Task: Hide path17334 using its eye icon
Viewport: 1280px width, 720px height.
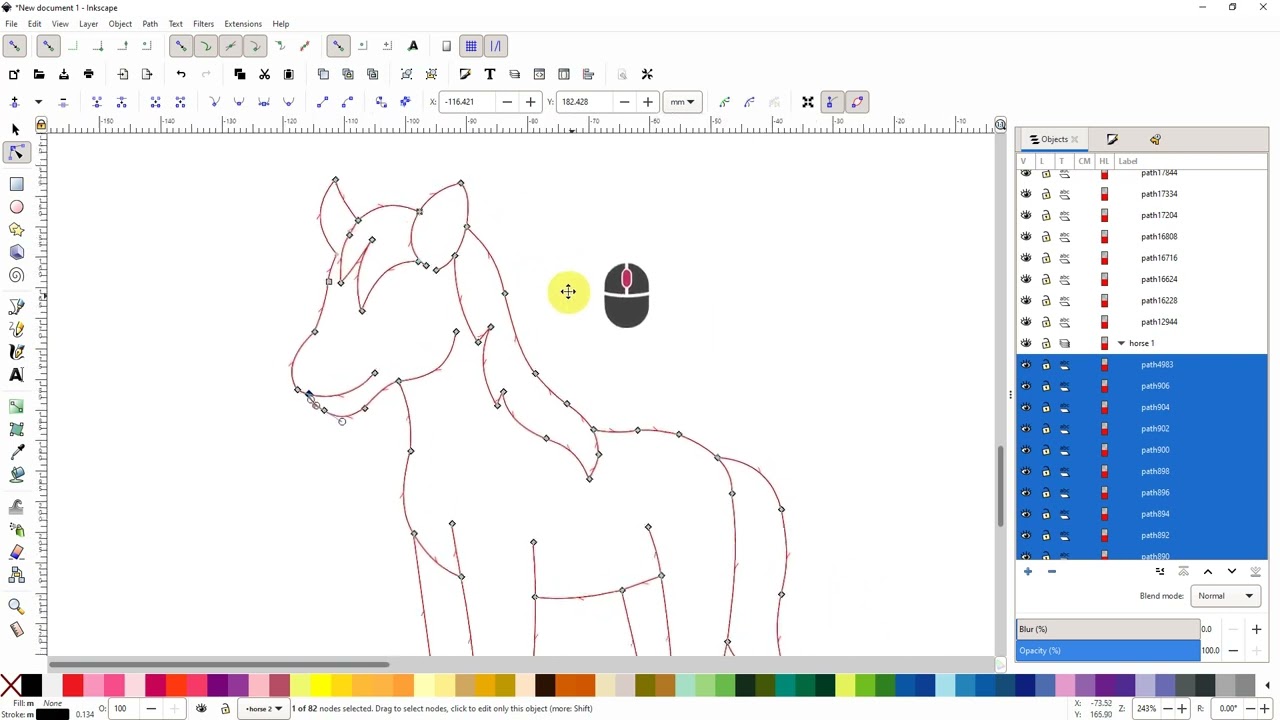Action: tap(1025, 194)
